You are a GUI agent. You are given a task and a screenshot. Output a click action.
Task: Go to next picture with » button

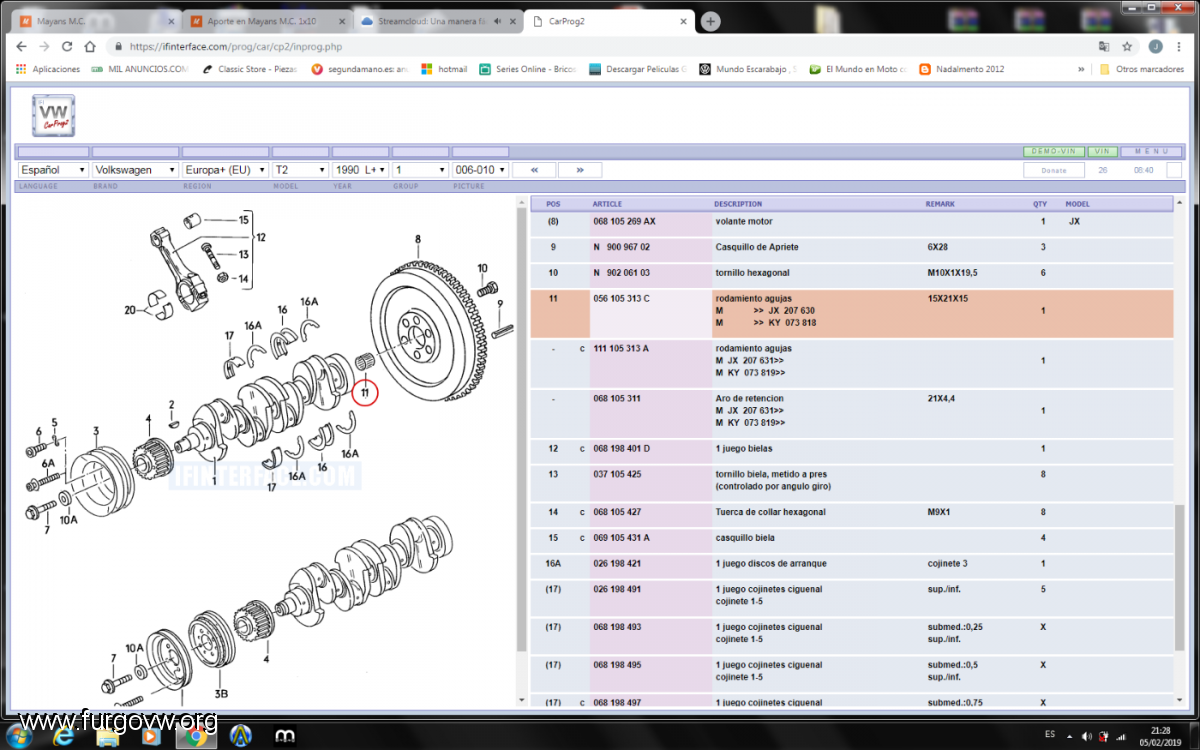580,170
